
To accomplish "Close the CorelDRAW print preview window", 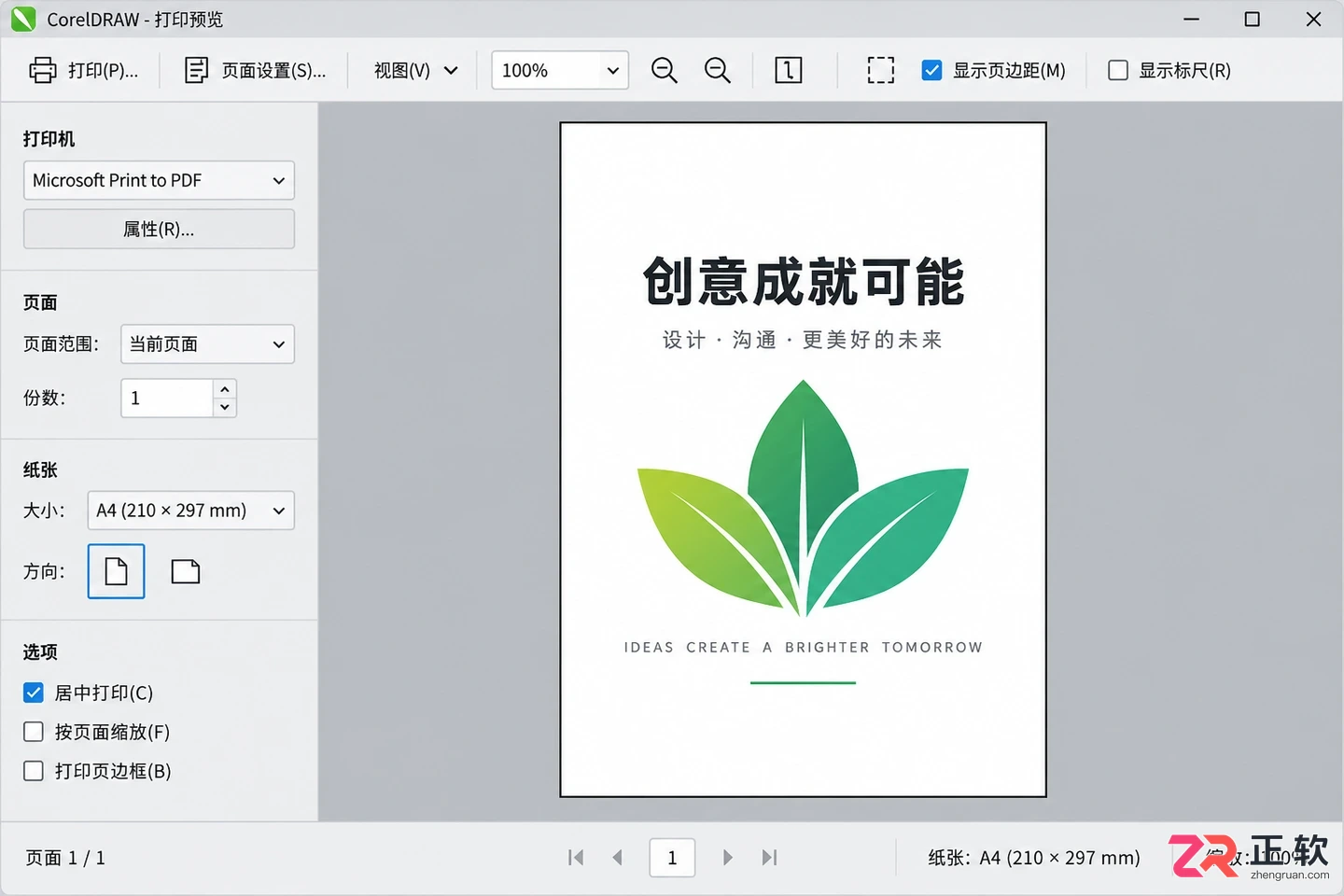I will pyautogui.click(x=1313, y=20).
